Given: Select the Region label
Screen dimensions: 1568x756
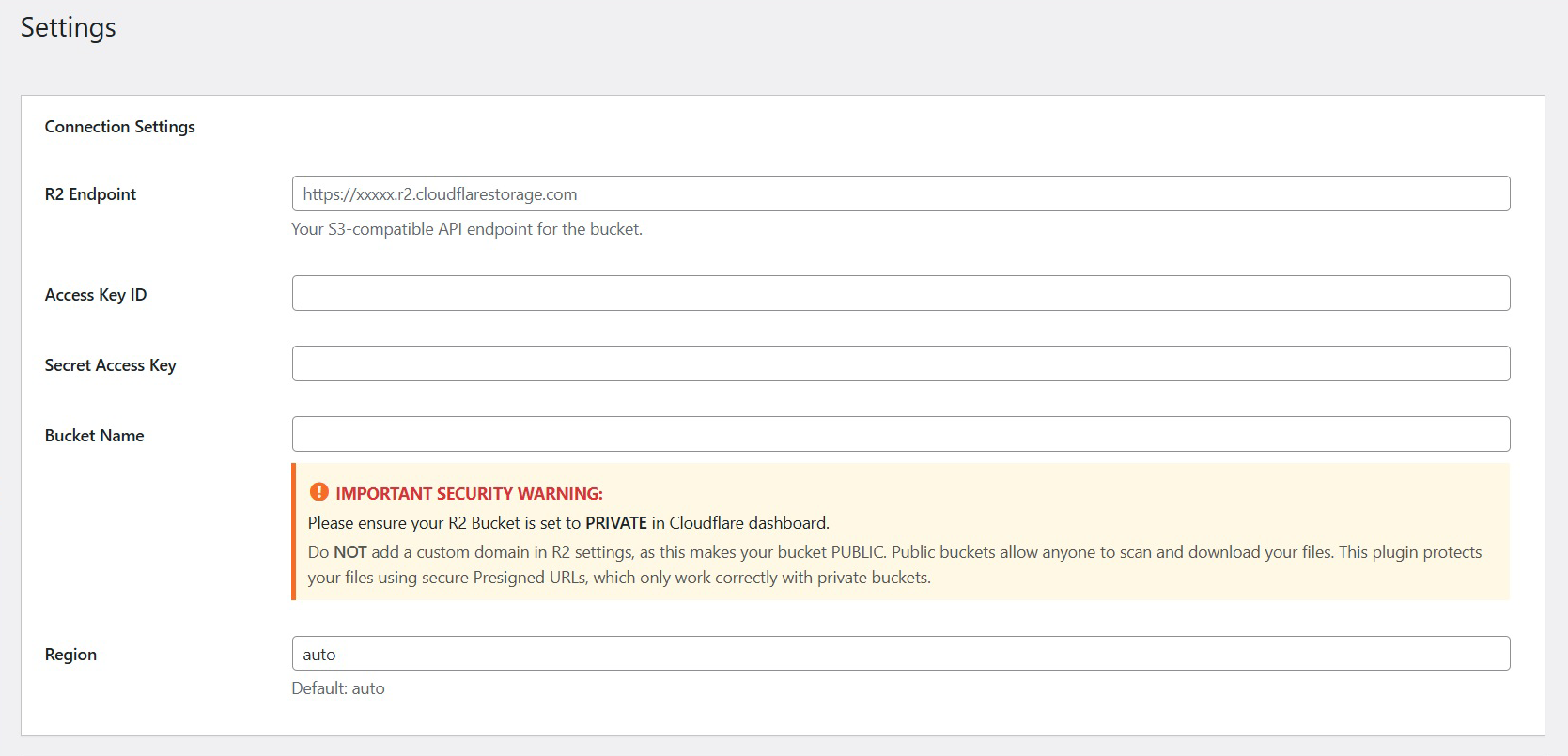Looking at the screenshot, I should pyautogui.click(x=70, y=654).
